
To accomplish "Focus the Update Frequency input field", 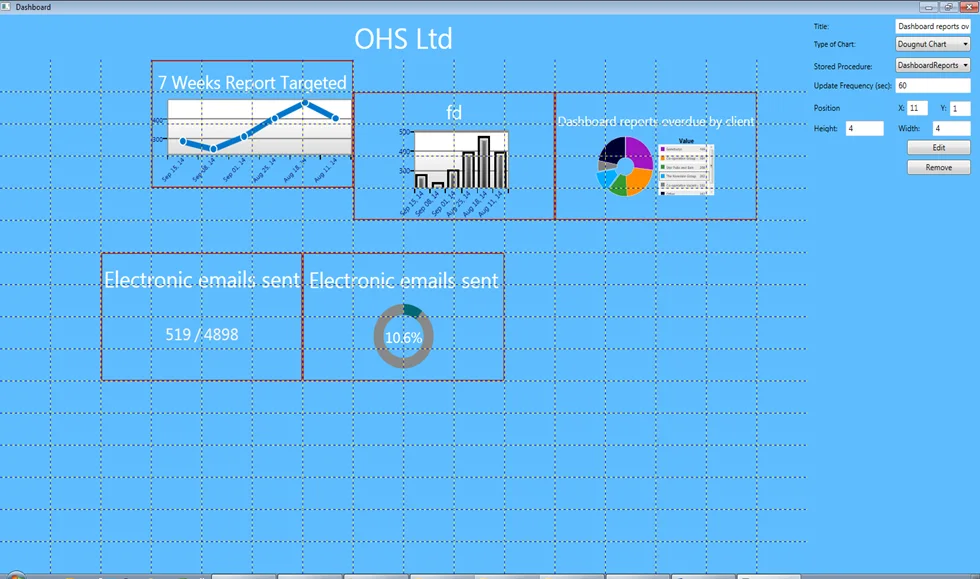I will 932,86.
